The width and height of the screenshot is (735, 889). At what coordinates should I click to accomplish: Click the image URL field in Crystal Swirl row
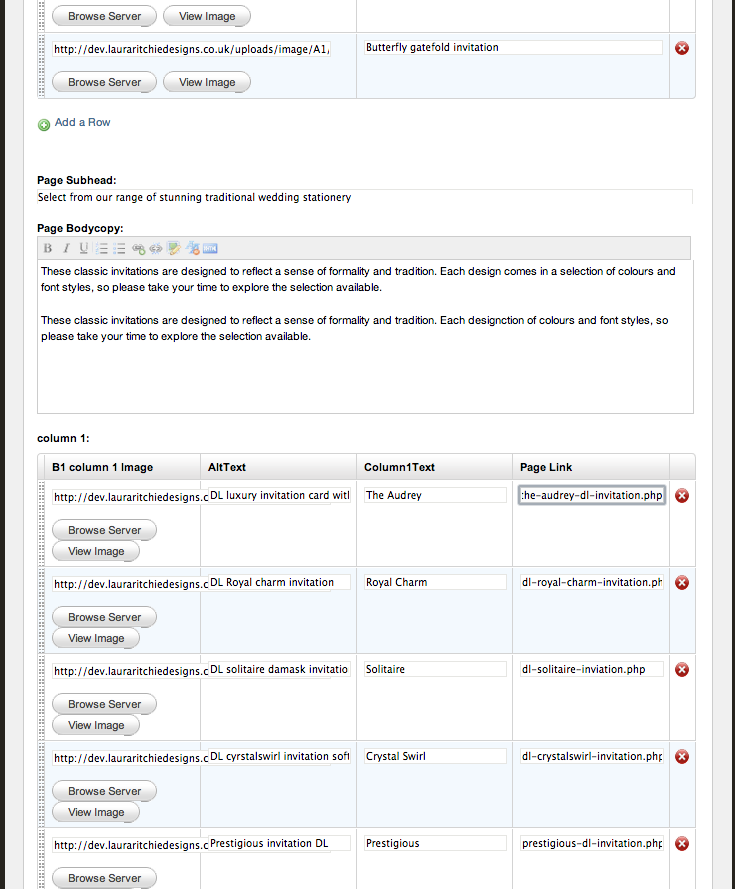(x=130, y=758)
